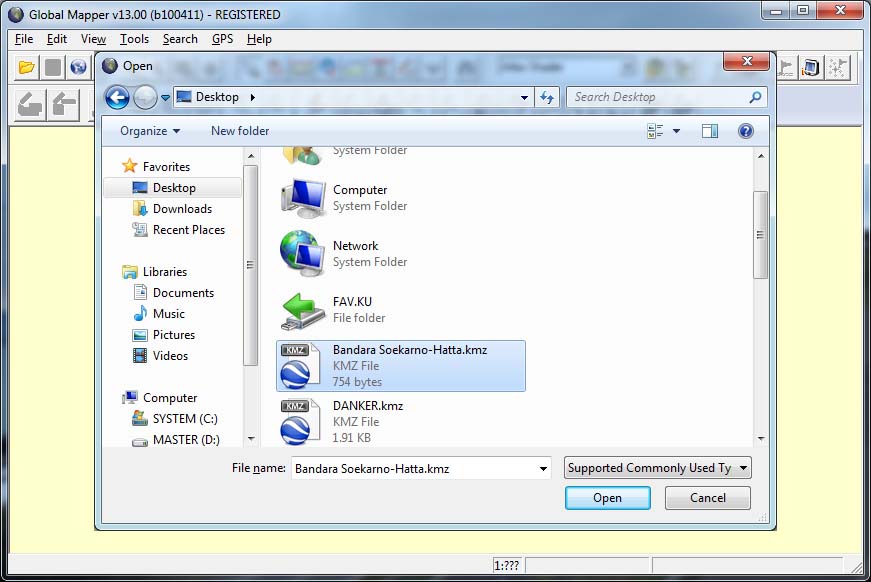
Task: Click New folder button
Action: point(240,131)
